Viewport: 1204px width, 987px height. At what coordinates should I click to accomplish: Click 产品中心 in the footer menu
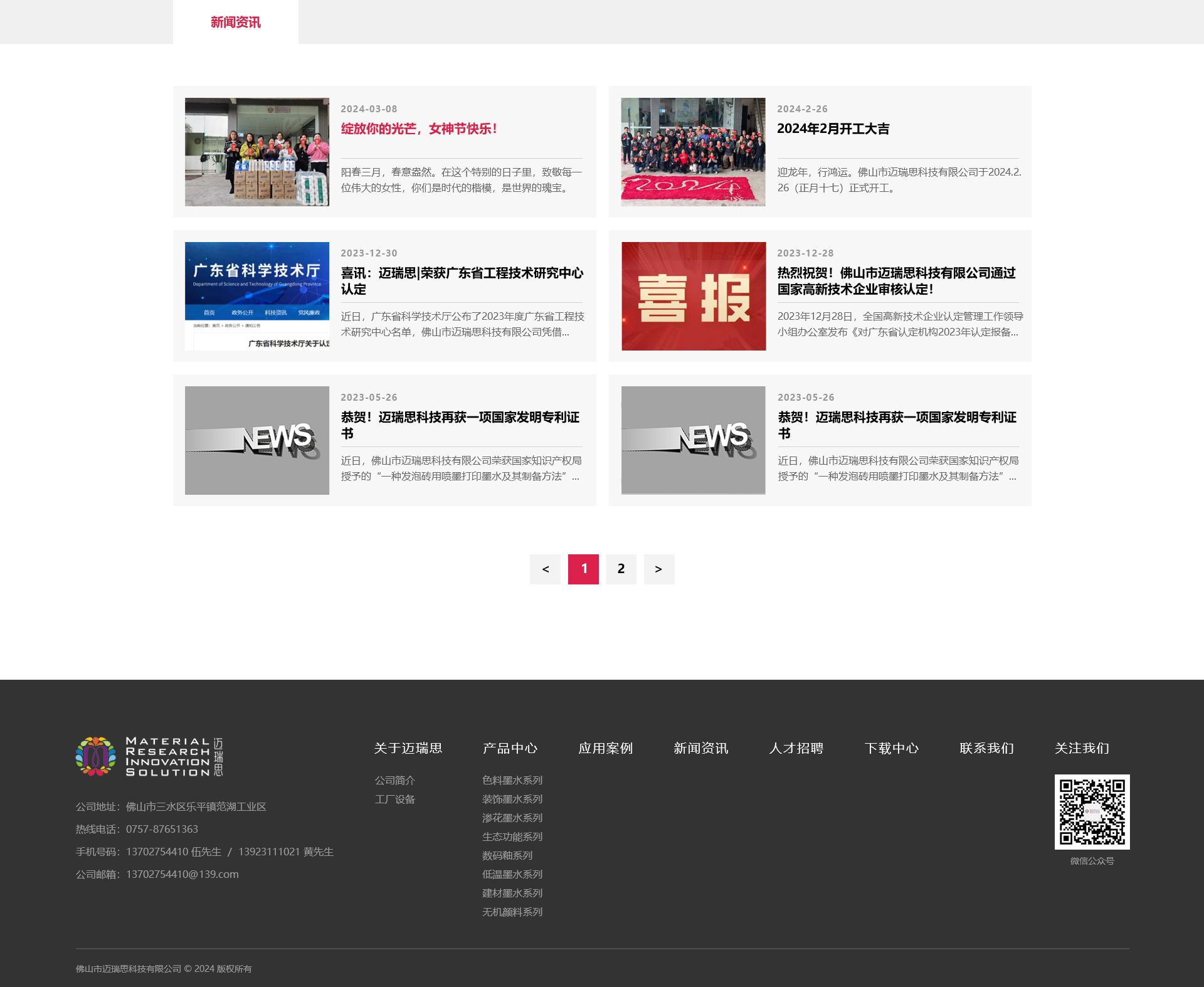pos(510,748)
